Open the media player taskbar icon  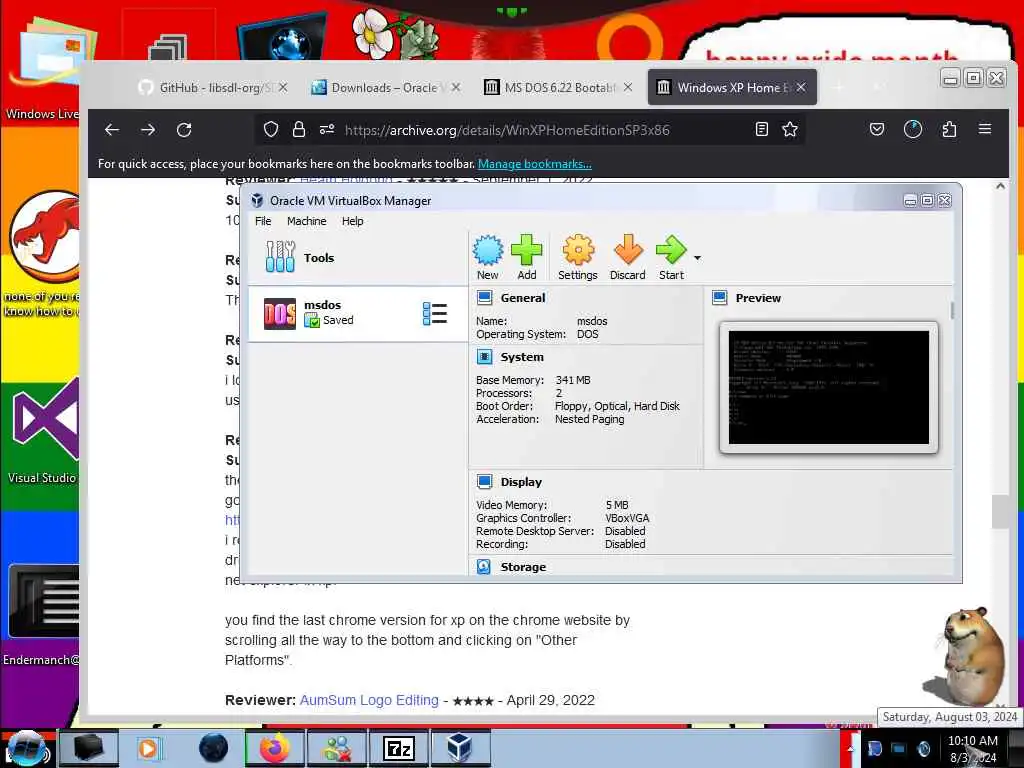click(x=148, y=748)
